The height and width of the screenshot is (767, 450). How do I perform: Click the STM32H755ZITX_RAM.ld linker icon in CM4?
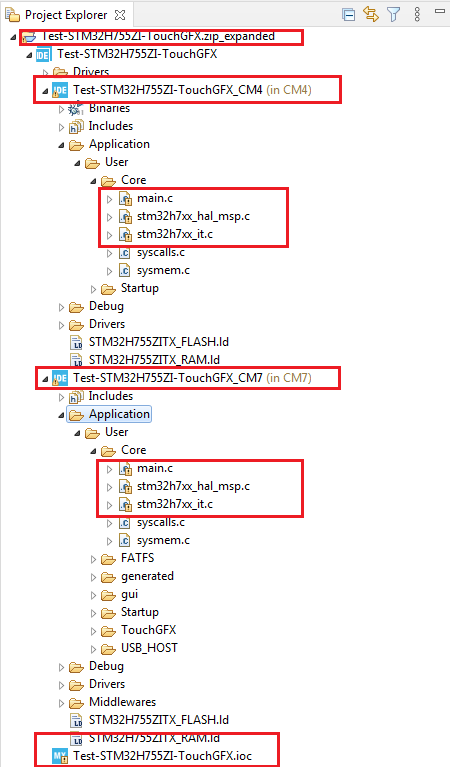coord(76,361)
